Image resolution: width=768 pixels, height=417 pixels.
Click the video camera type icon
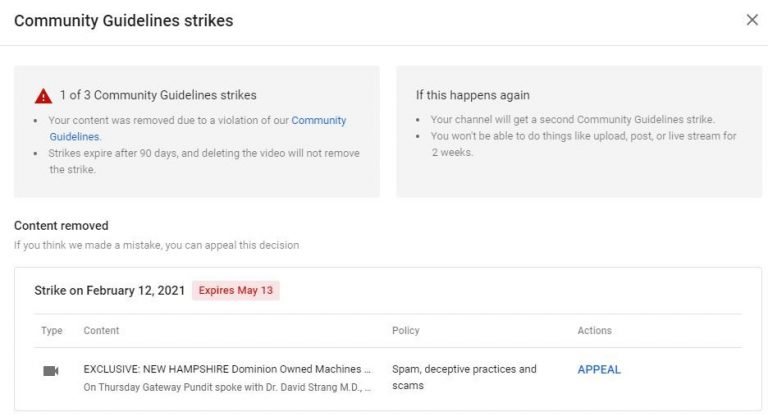pos(51,370)
